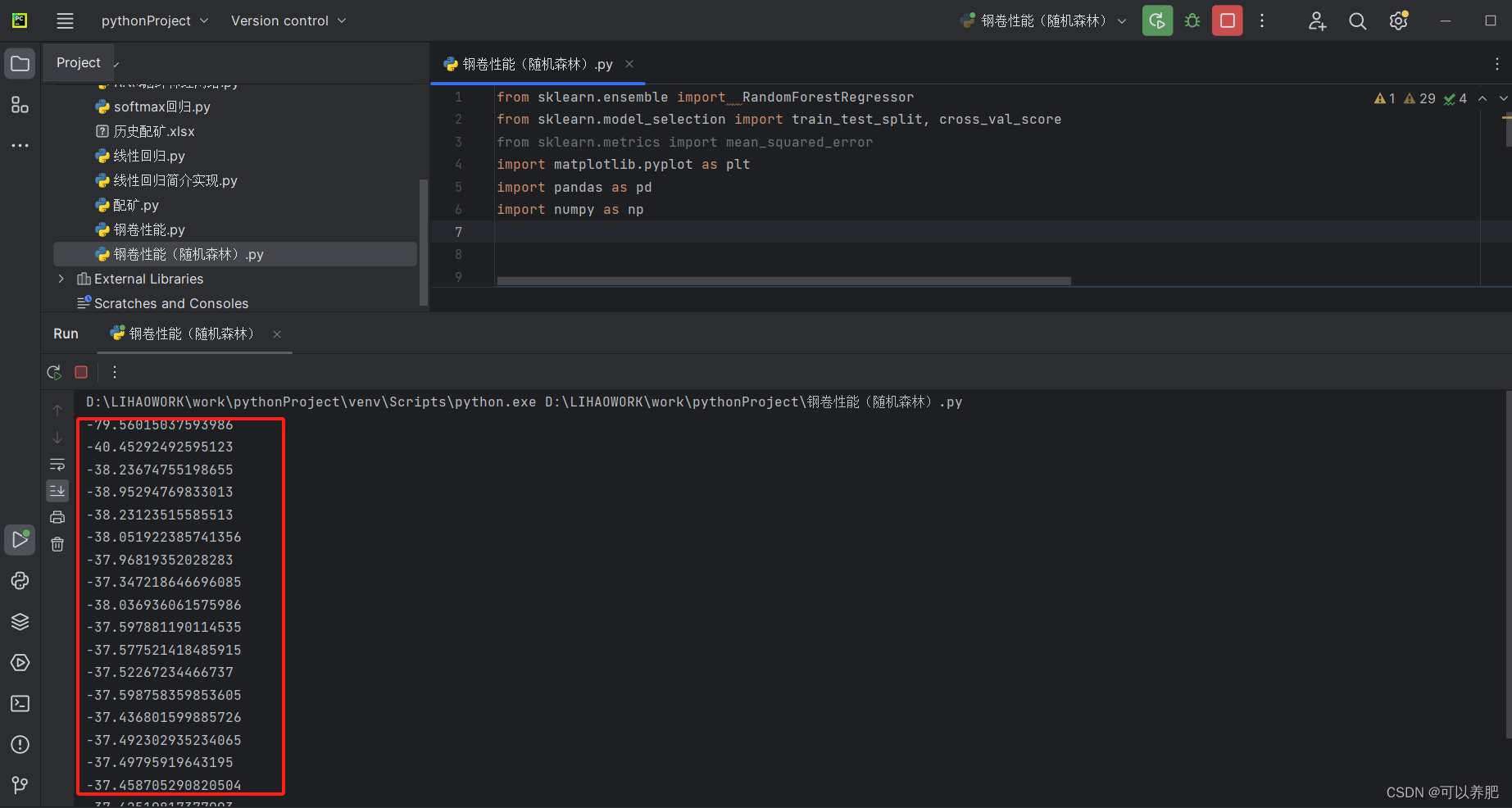Open IDE settings gear
Image resolution: width=1512 pixels, height=808 pixels.
1399,20
